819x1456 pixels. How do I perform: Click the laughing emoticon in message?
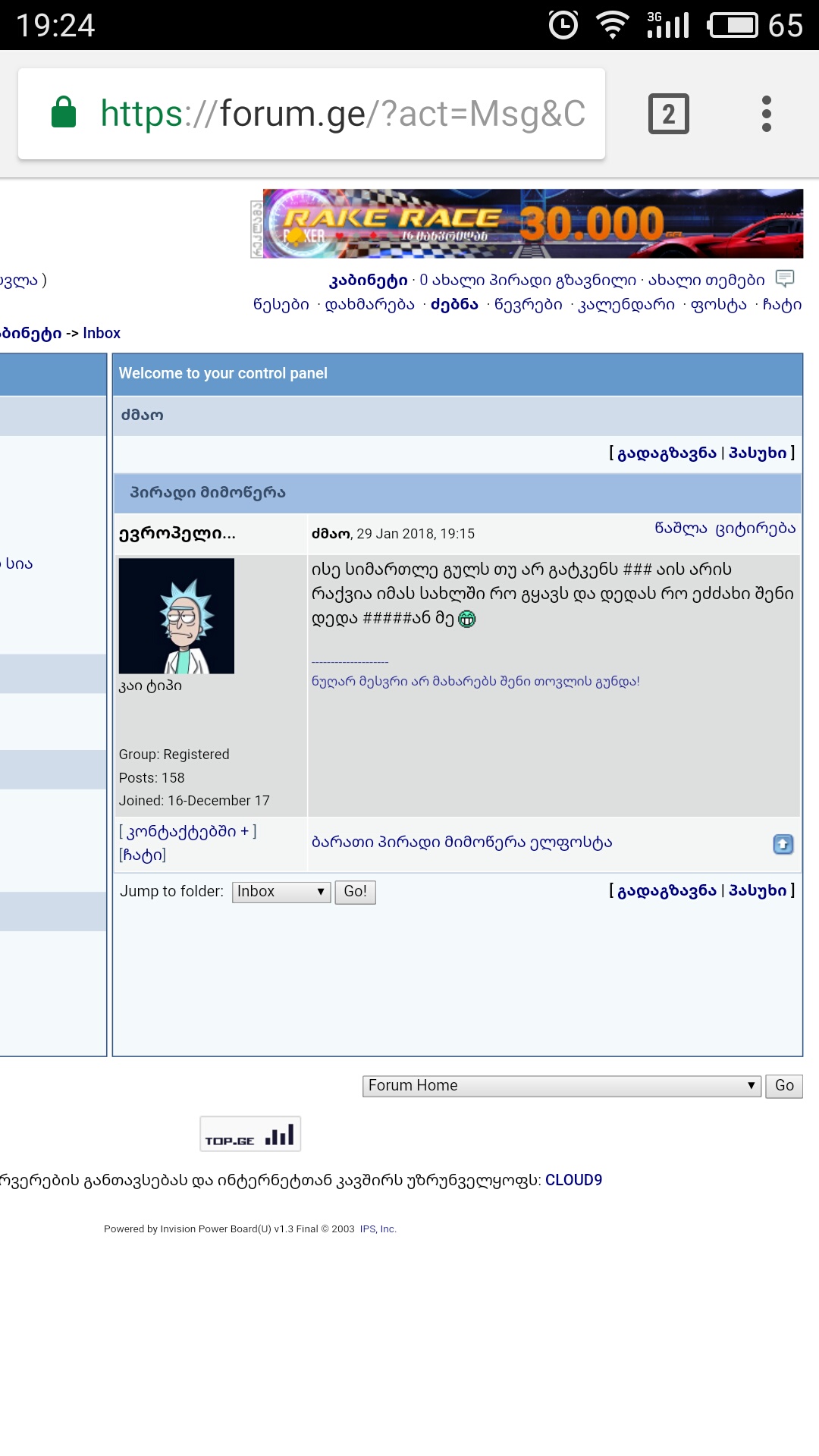(467, 619)
